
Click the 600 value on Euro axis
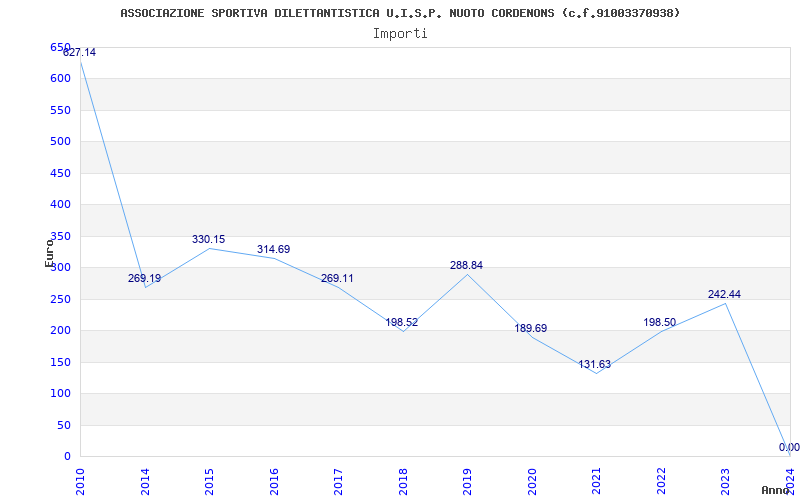coord(60,79)
